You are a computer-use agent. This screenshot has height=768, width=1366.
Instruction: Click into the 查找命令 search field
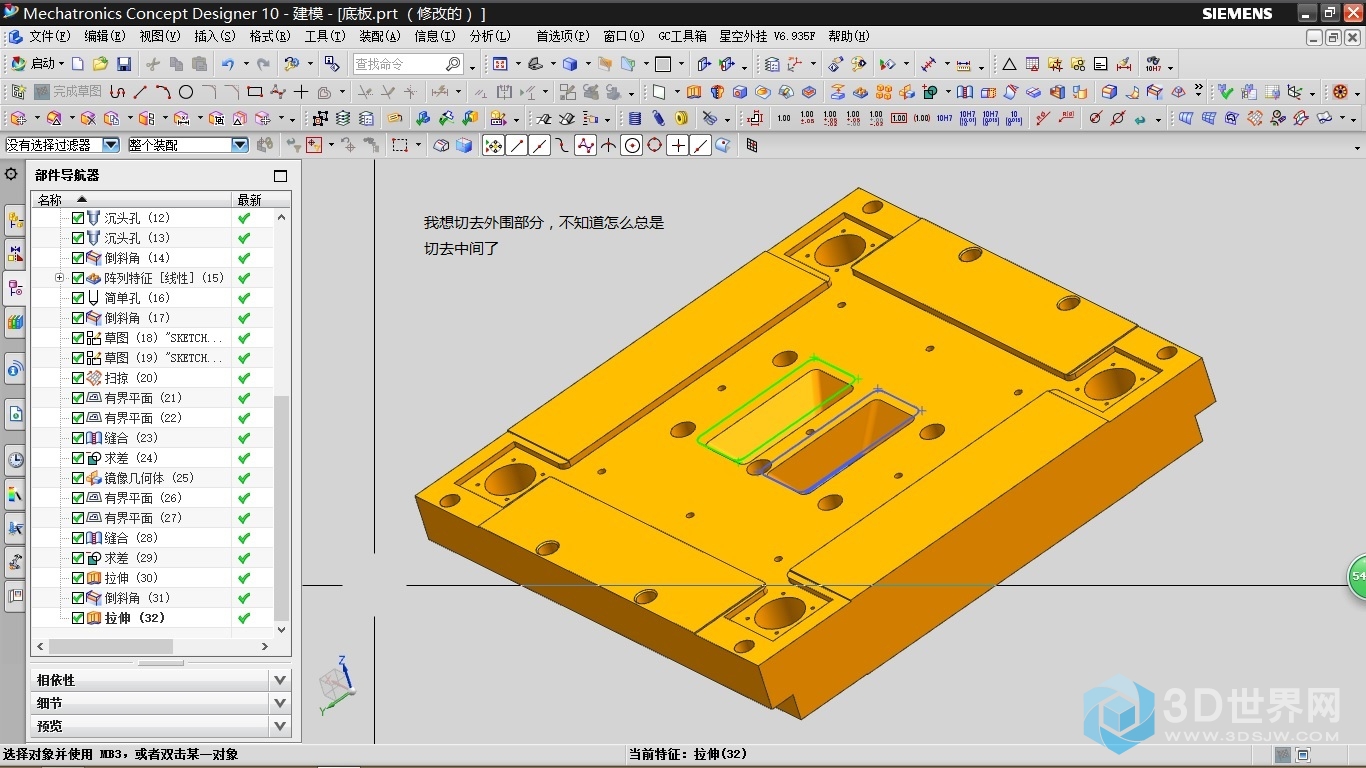click(397, 64)
